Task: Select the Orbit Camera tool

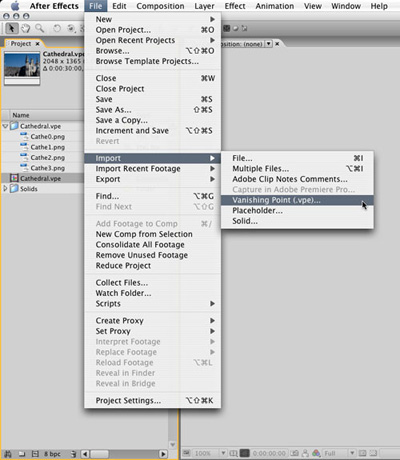Action: coord(71,29)
